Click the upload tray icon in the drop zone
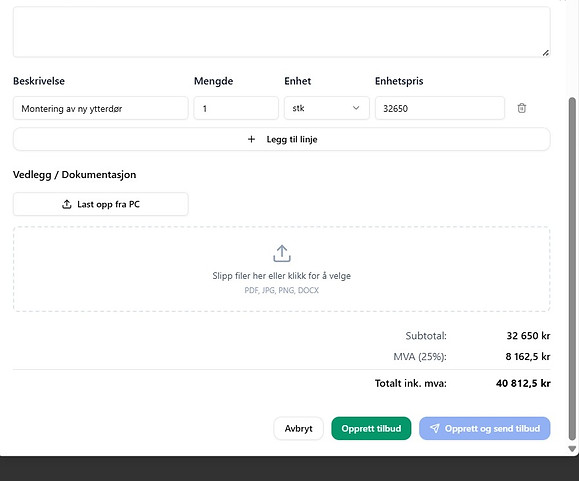Image resolution: width=579 pixels, height=481 pixels. [x=282, y=254]
